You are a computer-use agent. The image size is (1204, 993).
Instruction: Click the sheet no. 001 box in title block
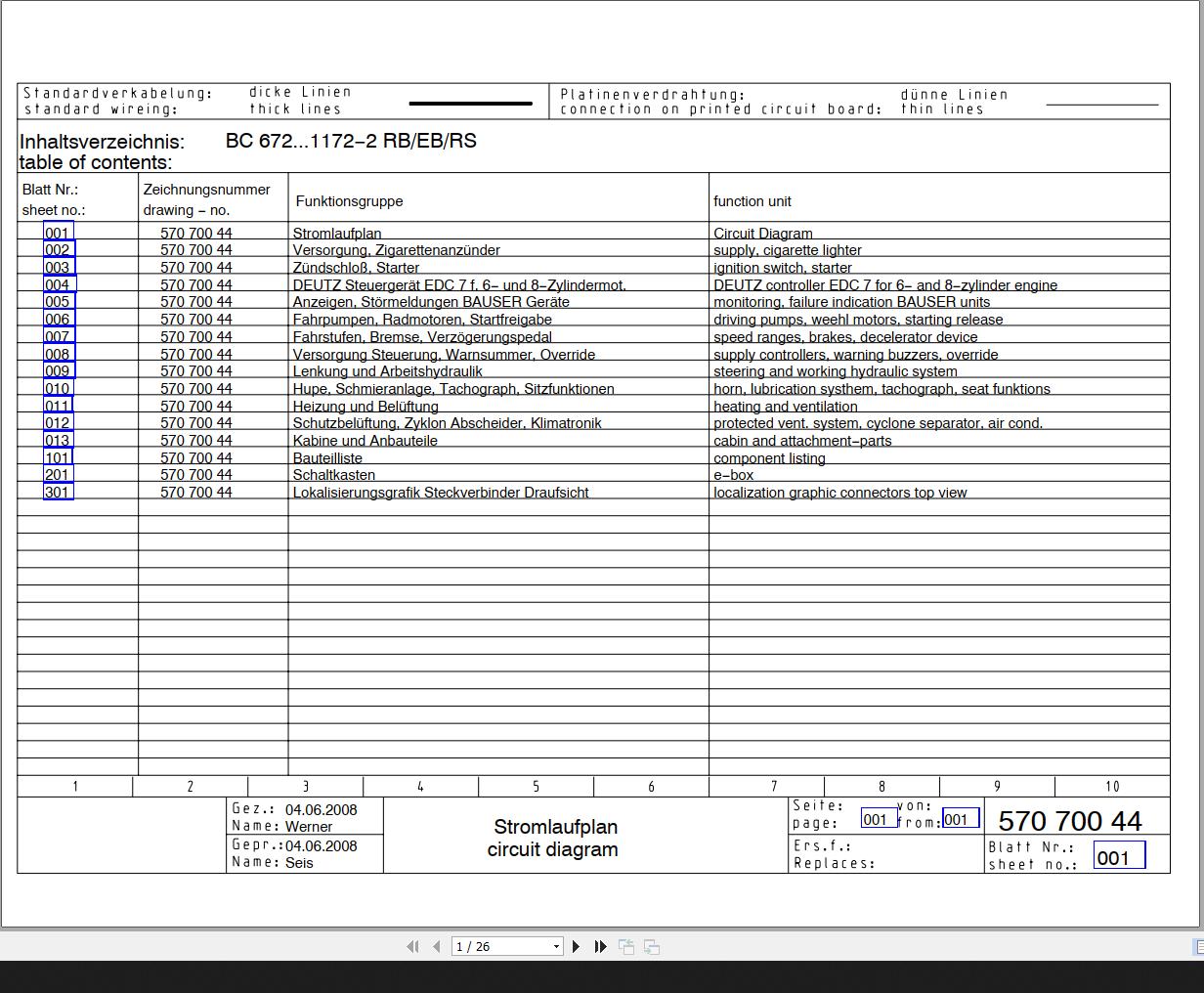coord(1118,857)
